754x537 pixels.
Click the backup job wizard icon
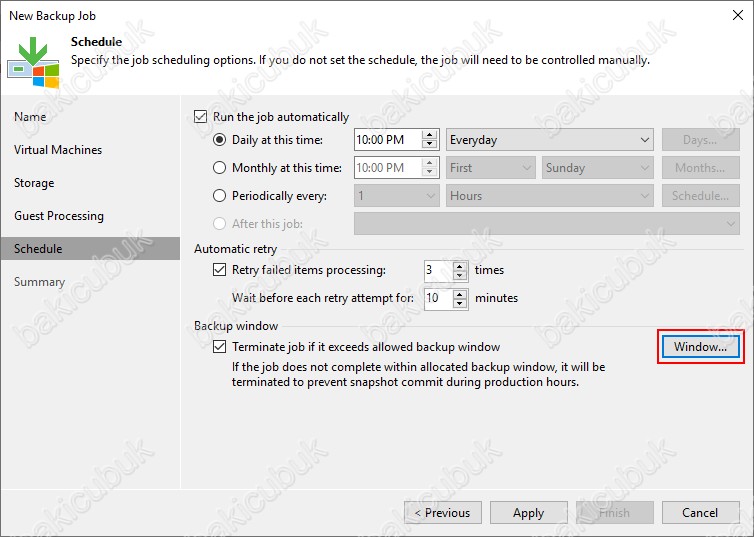33,62
